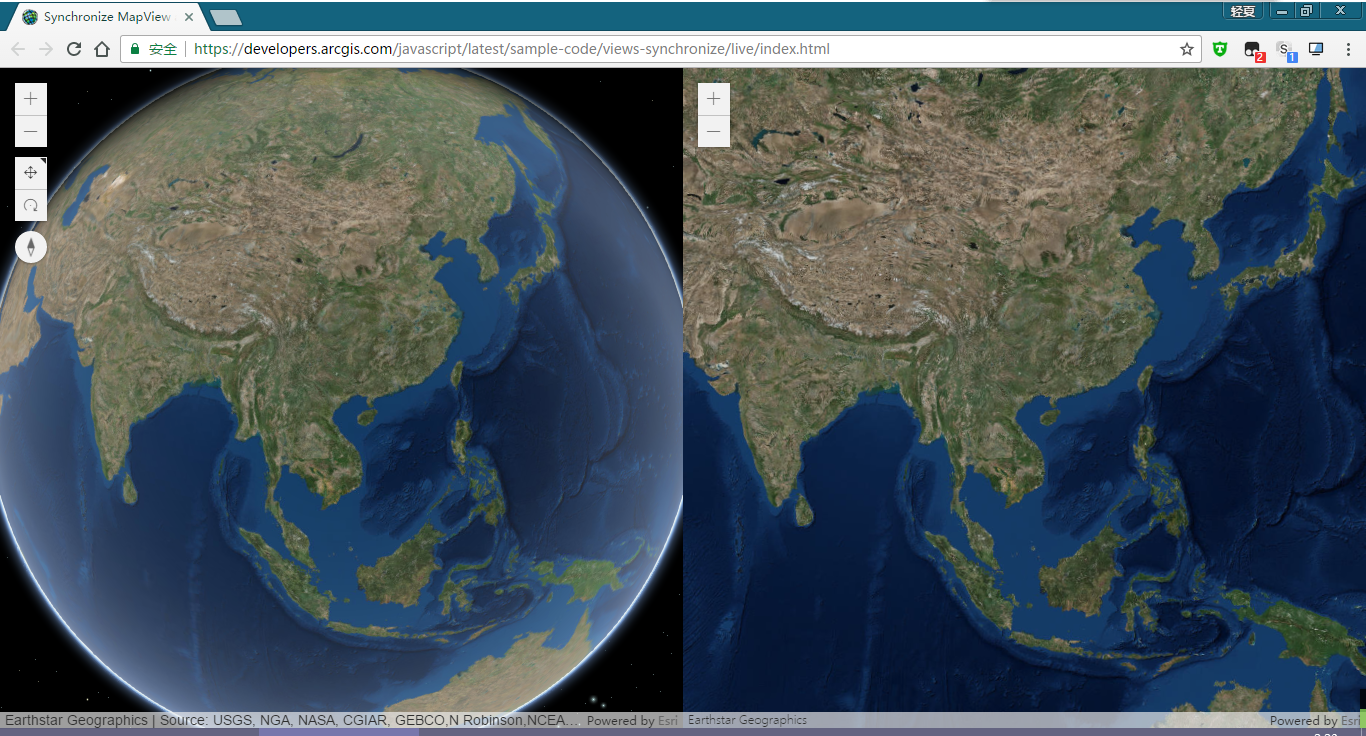Open the monitor screen extension icon
Image resolution: width=1366 pixels, height=736 pixels.
tap(1316, 49)
